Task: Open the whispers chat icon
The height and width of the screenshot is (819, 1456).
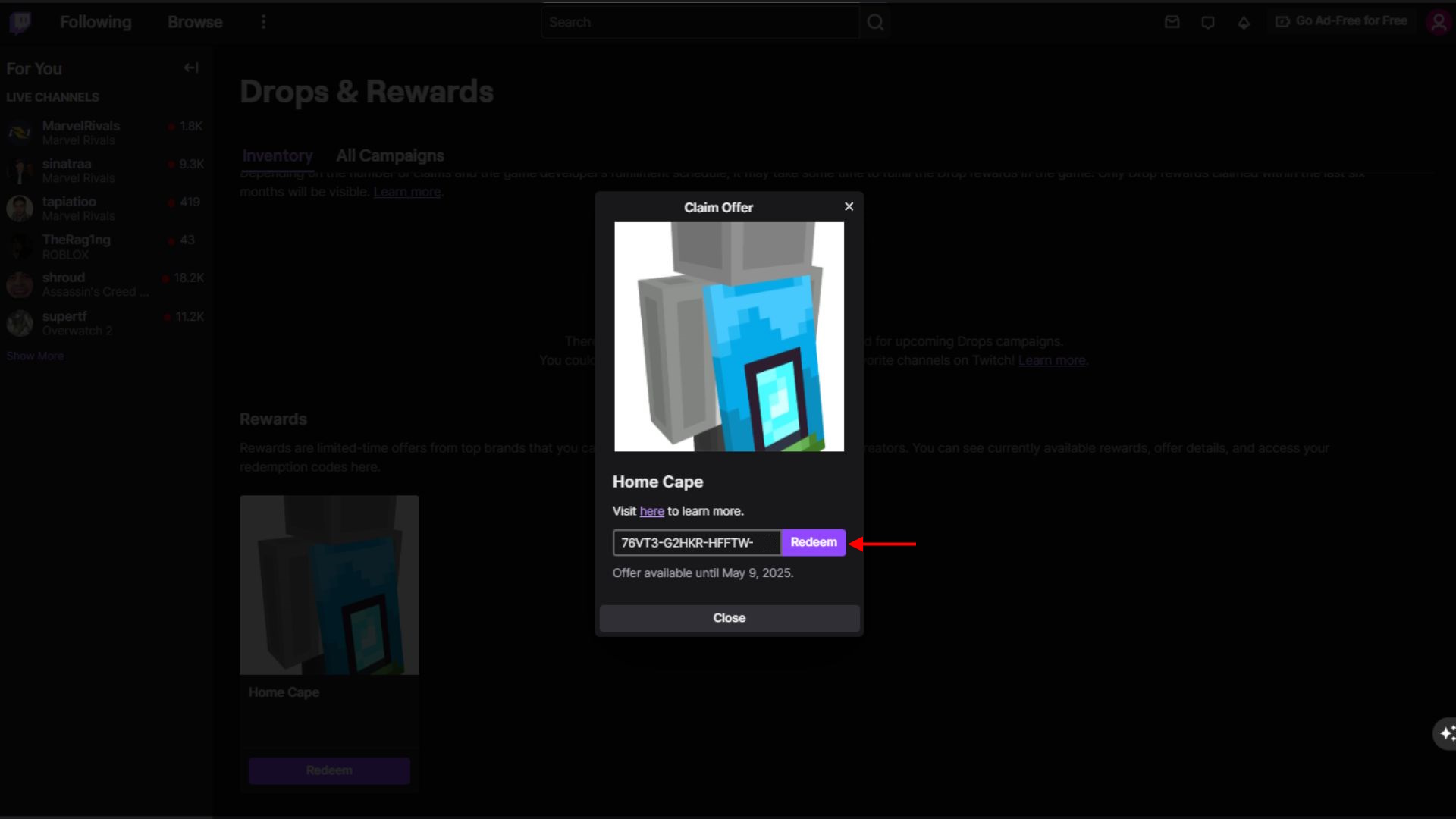Action: pos(1208,22)
